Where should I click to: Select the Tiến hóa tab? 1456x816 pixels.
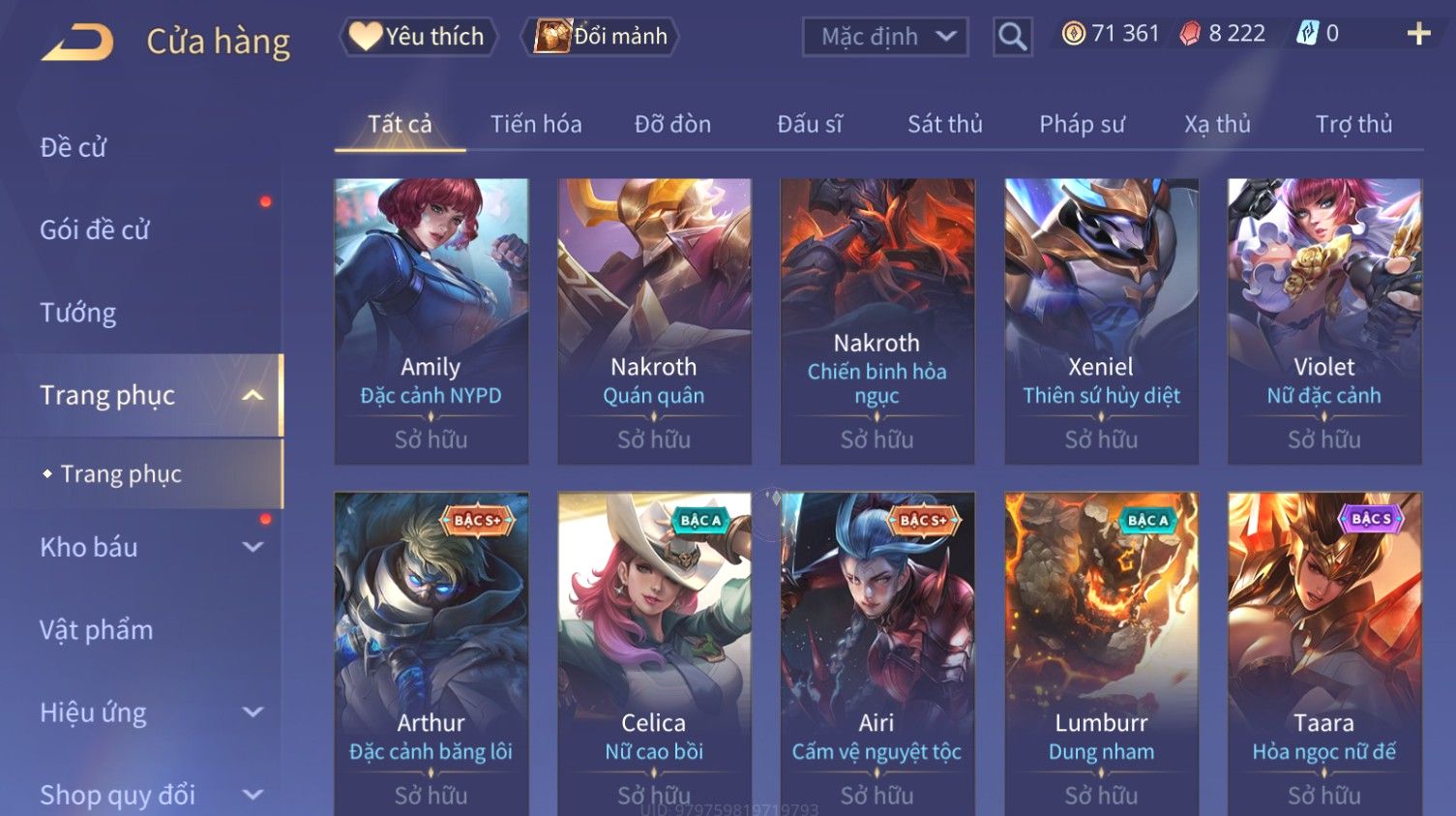[536, 124]
